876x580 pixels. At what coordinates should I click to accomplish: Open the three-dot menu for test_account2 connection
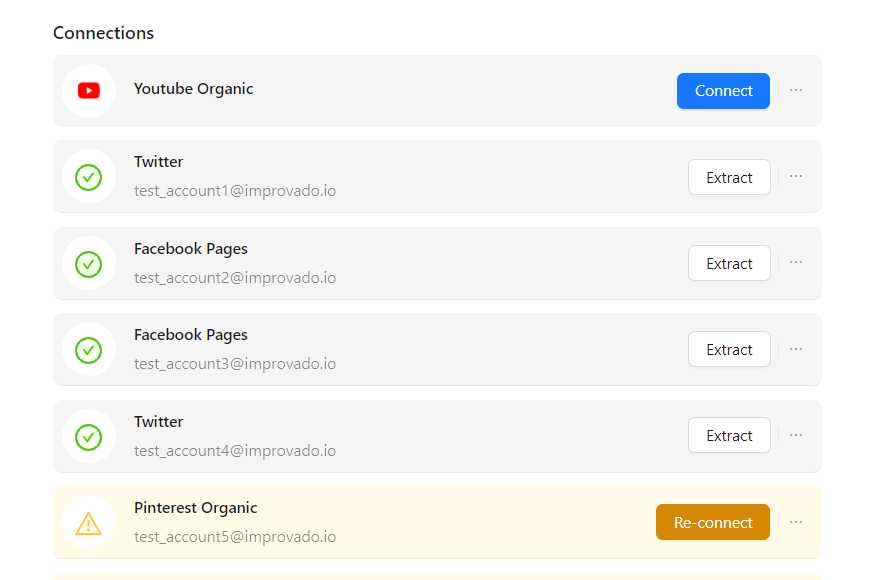pos(796,262)
